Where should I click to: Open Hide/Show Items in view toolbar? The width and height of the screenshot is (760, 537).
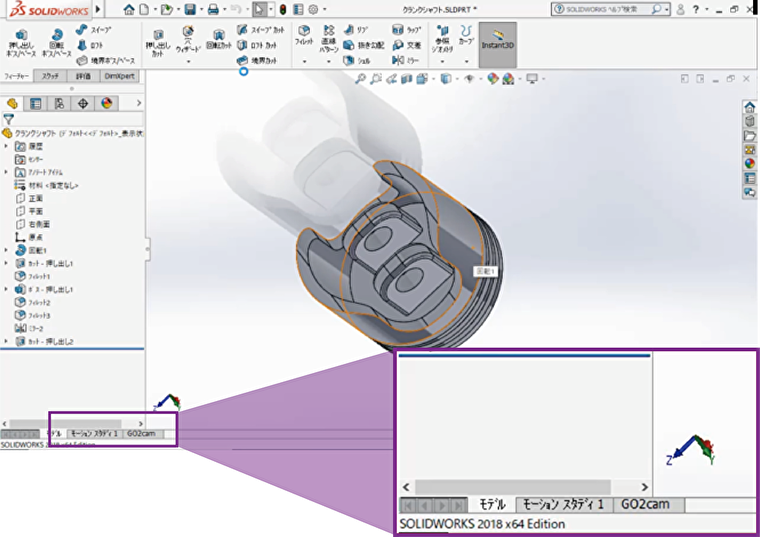pyautogui.click(x=469, y=79)
